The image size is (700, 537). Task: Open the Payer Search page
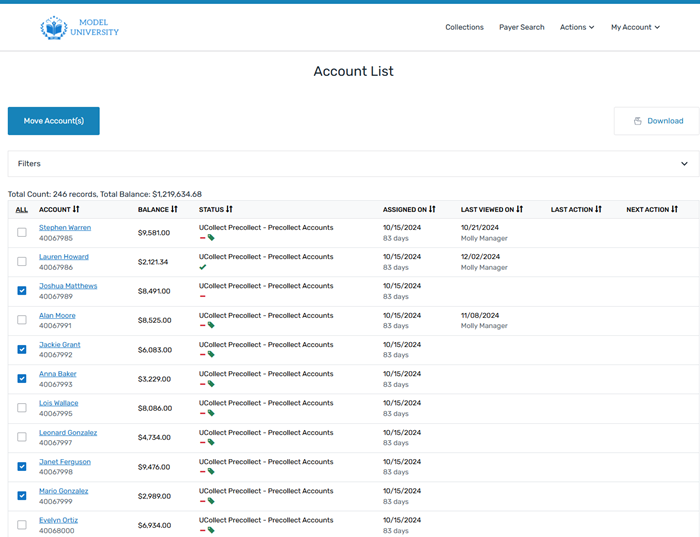tap(522, 27)
